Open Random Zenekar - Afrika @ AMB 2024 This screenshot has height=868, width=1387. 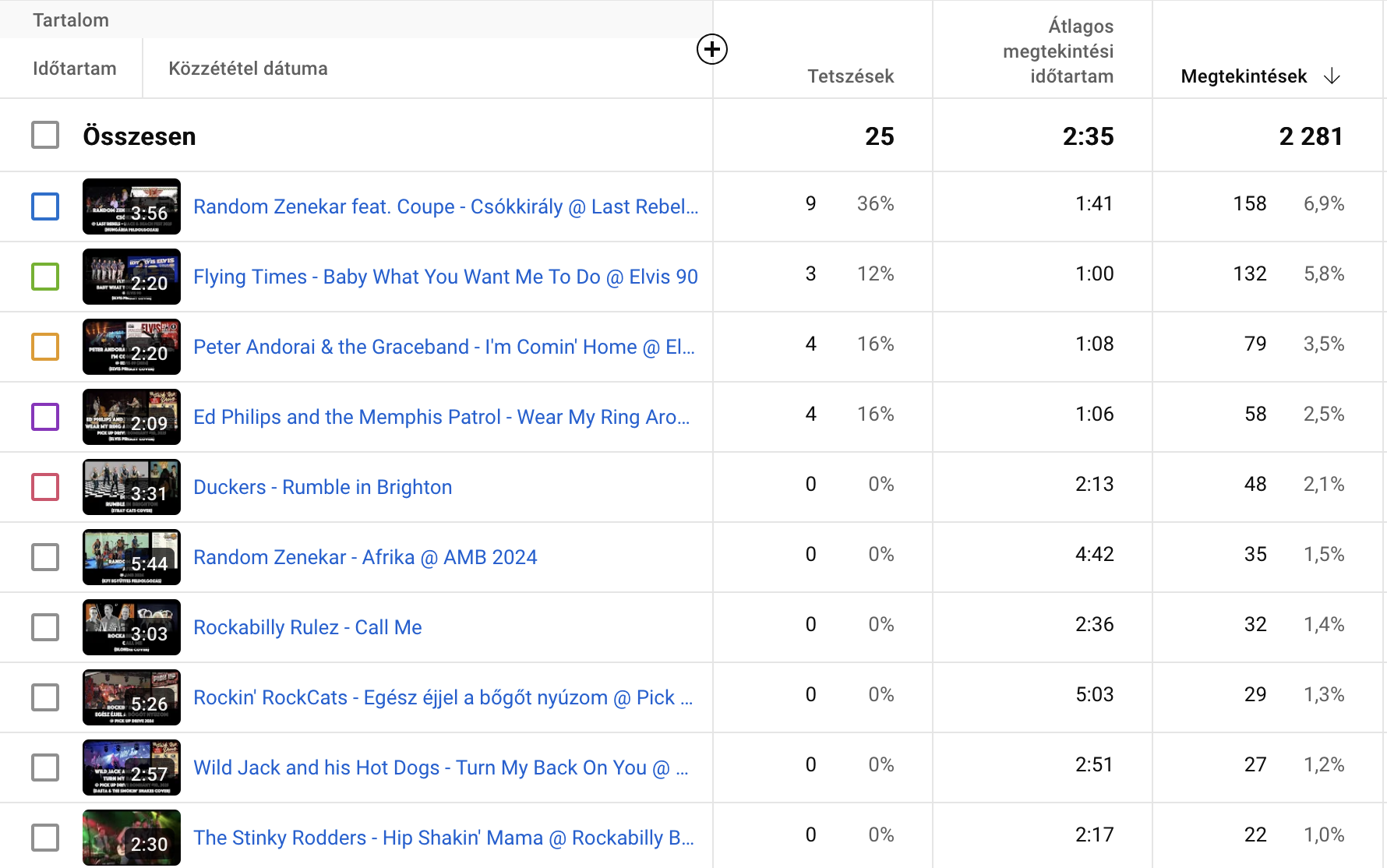[x=365, y=557]
